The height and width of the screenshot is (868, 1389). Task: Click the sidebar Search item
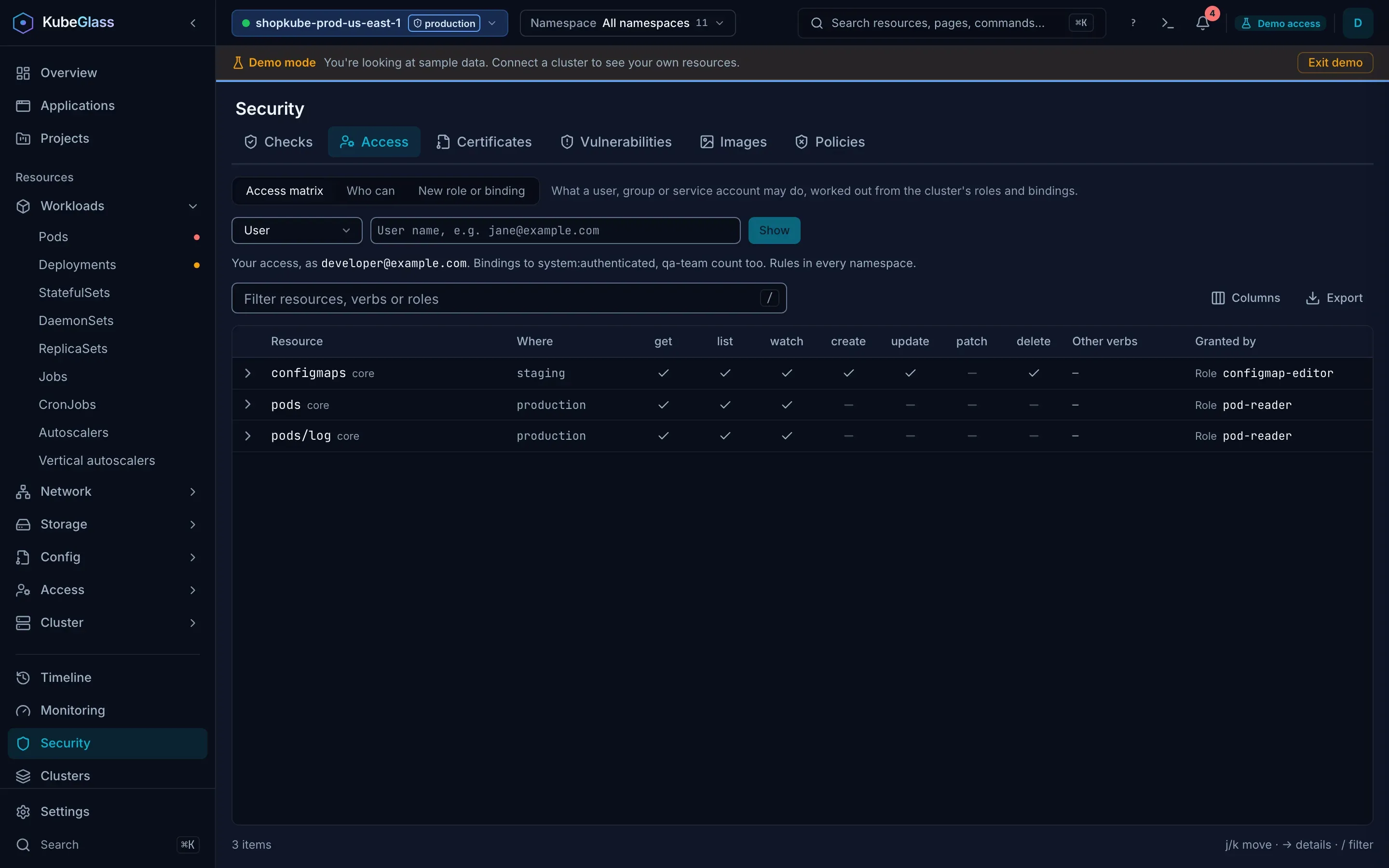tap(108, 844)
